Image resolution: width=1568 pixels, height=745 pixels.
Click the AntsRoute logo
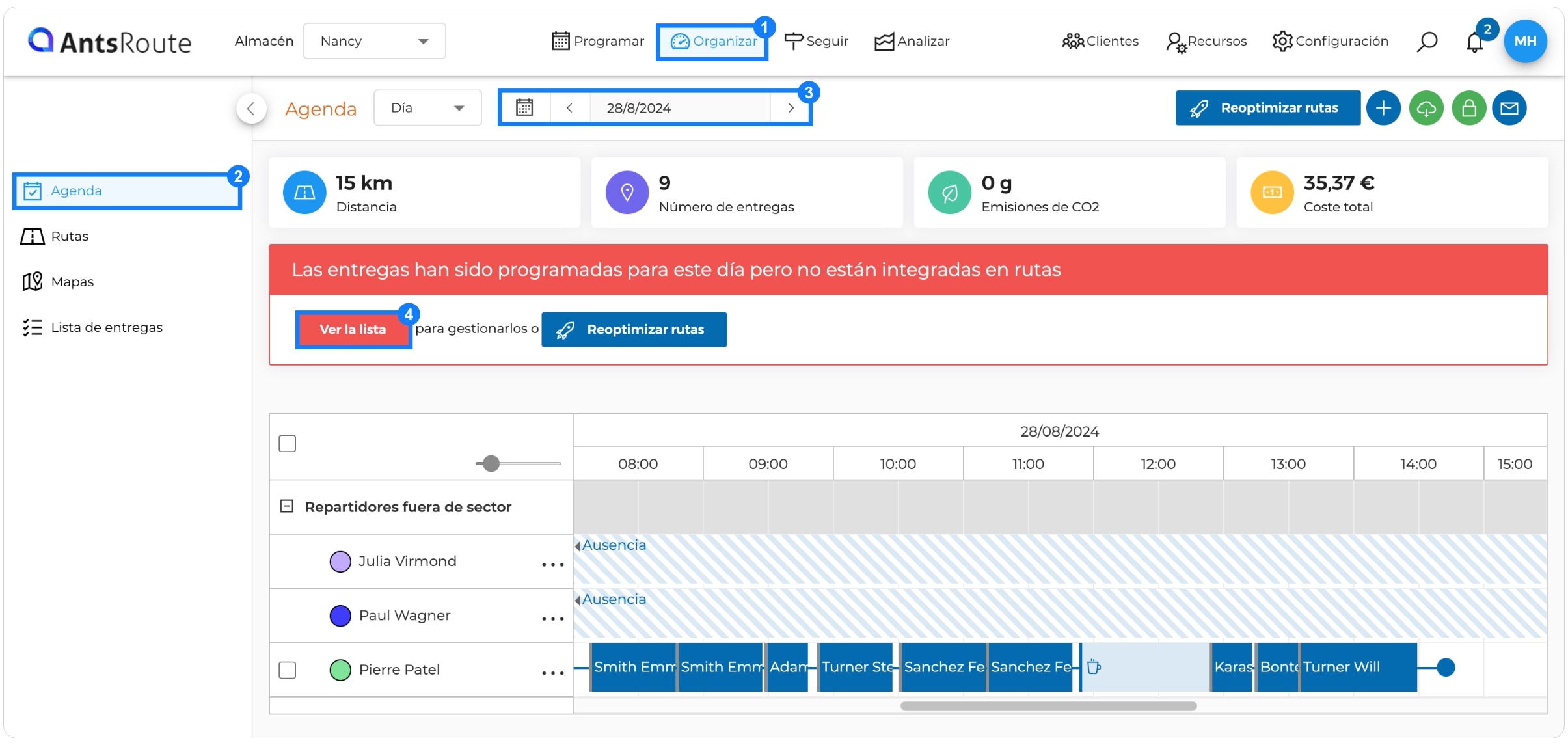coord(109,42)
